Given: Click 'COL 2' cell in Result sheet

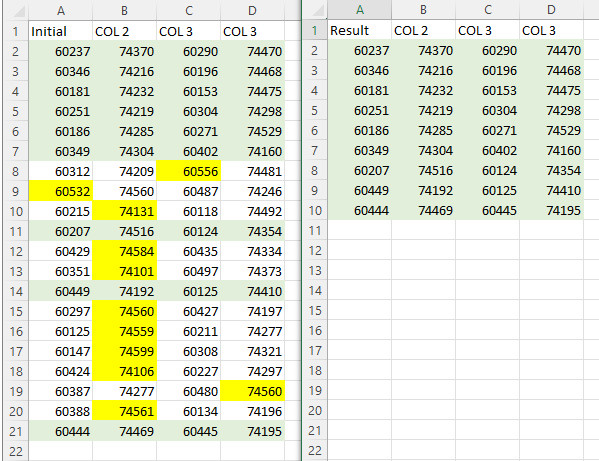Looking at the screenshot, I should [x=423, y=30].
